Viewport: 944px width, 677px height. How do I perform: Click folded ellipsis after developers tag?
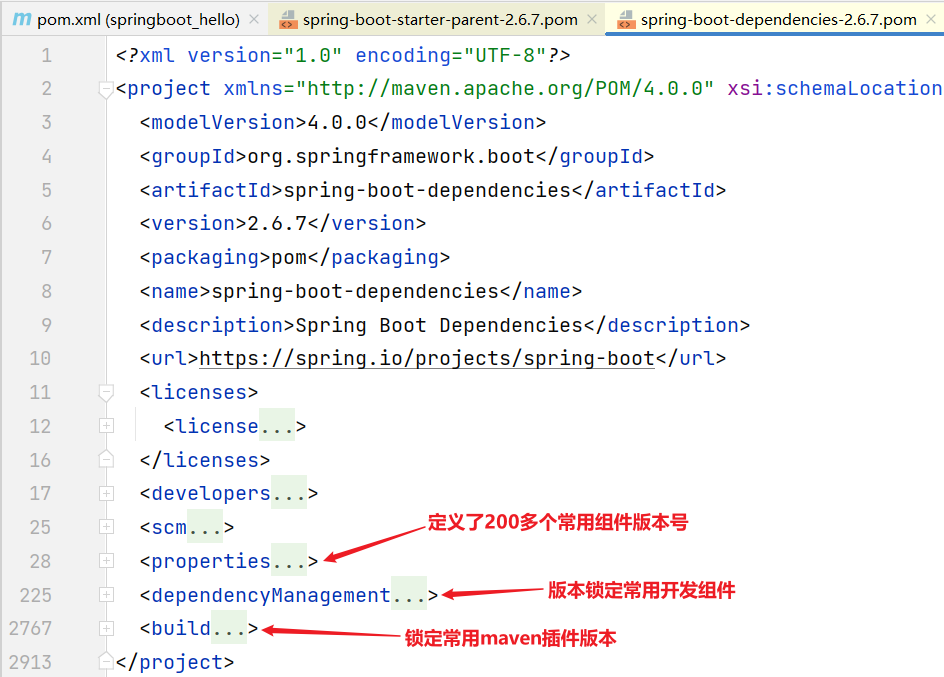click(x=289, y=493)
